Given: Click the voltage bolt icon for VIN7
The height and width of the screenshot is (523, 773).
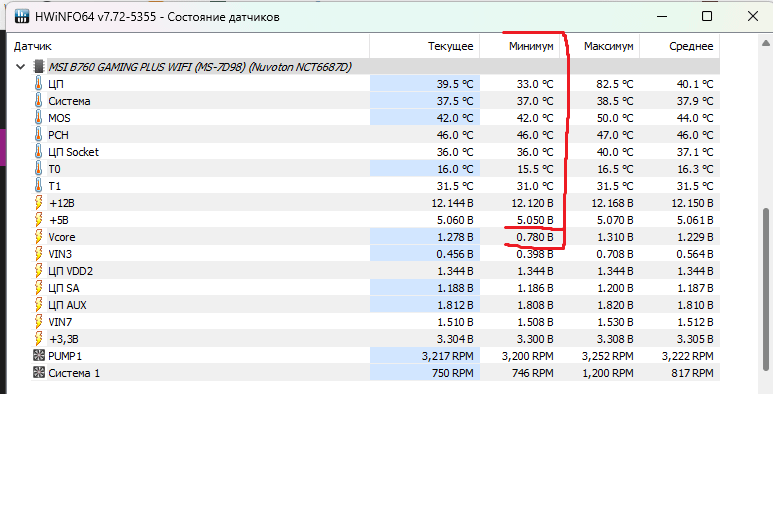Looking at the screenshot, I should click(38, 322).
